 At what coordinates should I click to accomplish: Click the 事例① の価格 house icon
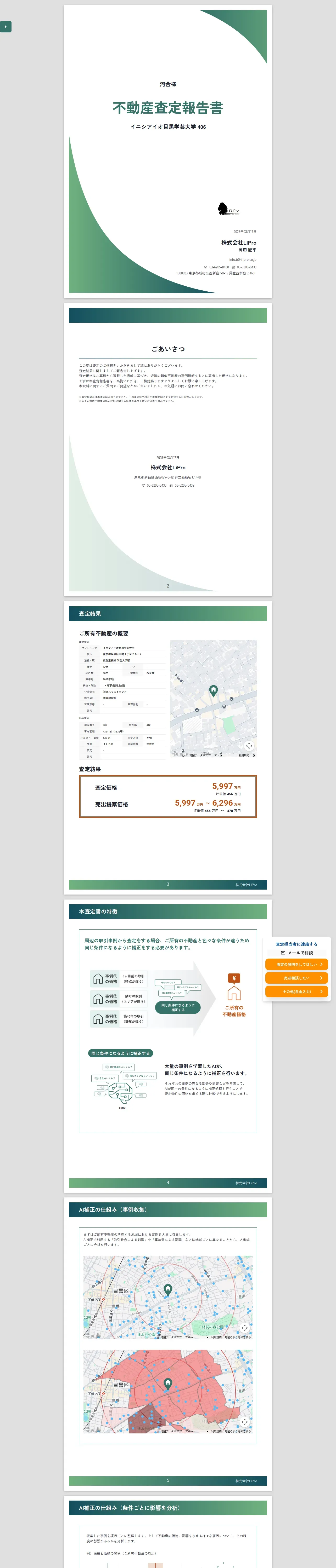pyautogui.click(x=98, y=979)
